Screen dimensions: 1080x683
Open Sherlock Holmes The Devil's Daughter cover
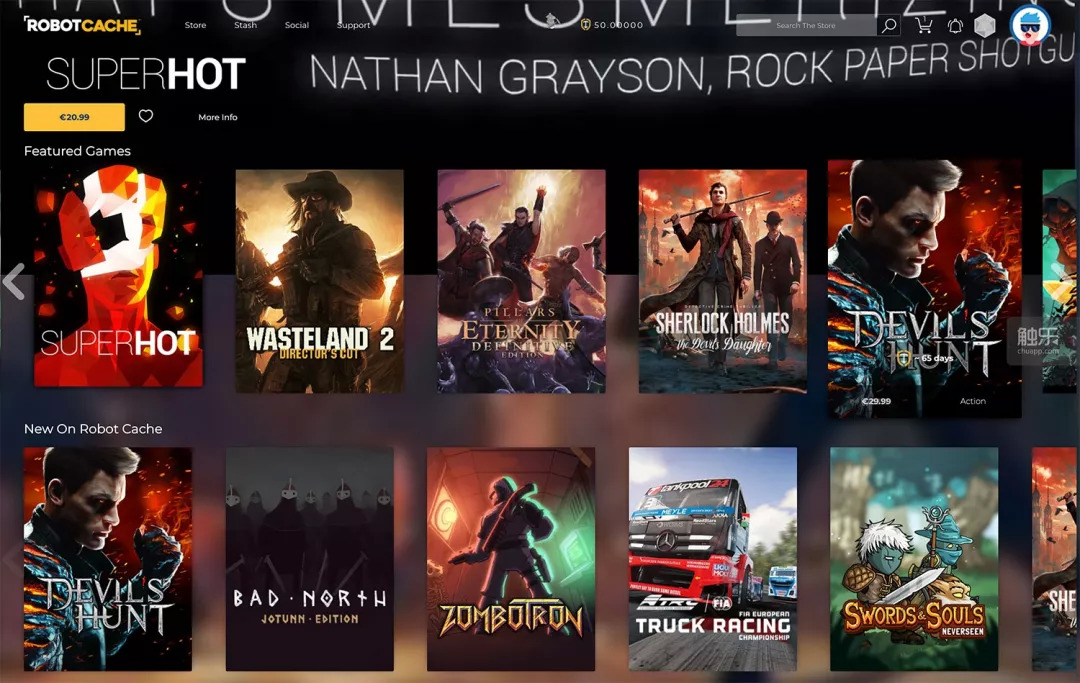coord(723,281)
